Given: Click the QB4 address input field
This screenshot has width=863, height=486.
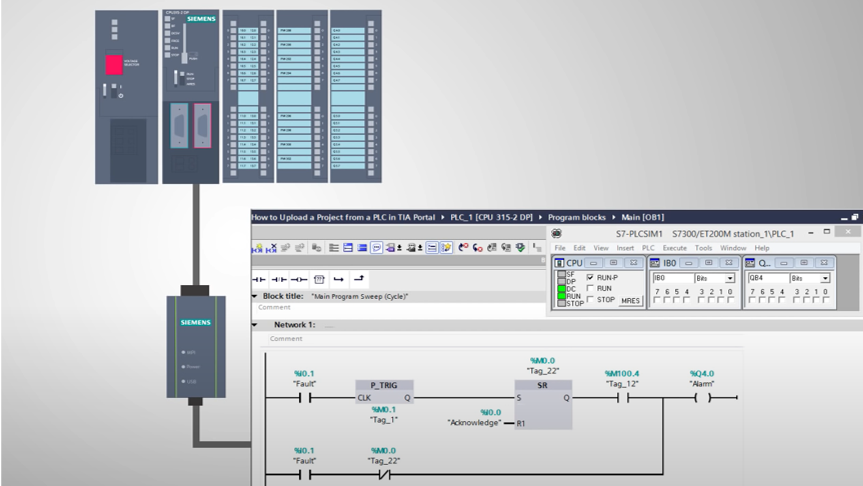Looking at the screenshot, I should (x=767, y=279).
